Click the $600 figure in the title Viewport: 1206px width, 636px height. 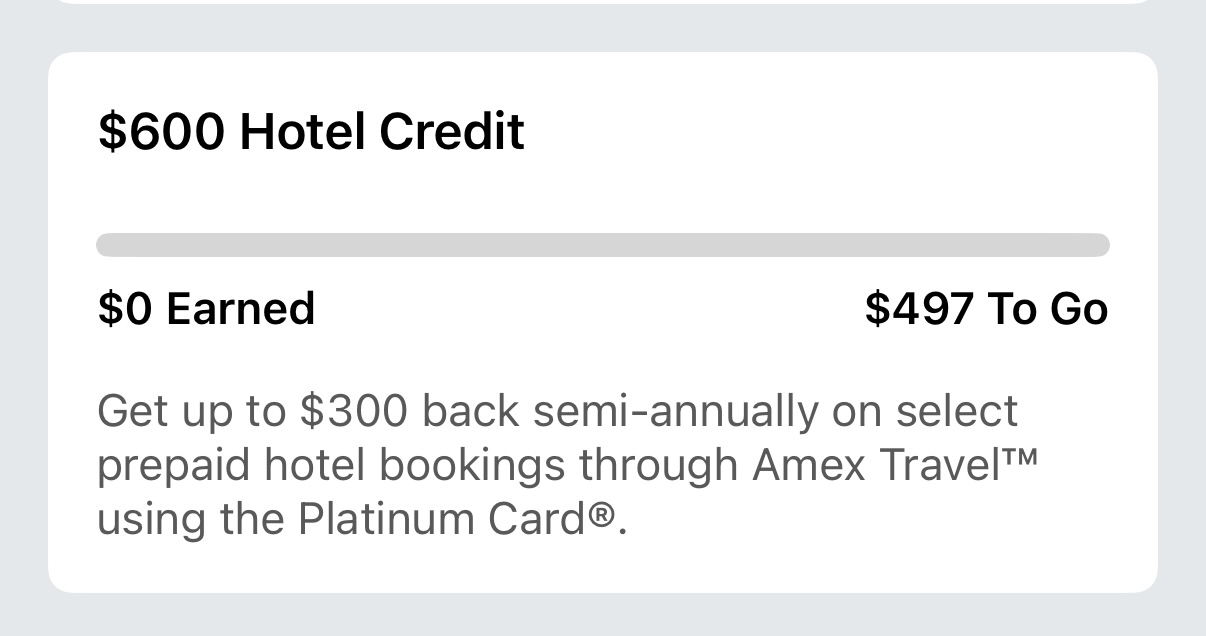coord(161,132)
